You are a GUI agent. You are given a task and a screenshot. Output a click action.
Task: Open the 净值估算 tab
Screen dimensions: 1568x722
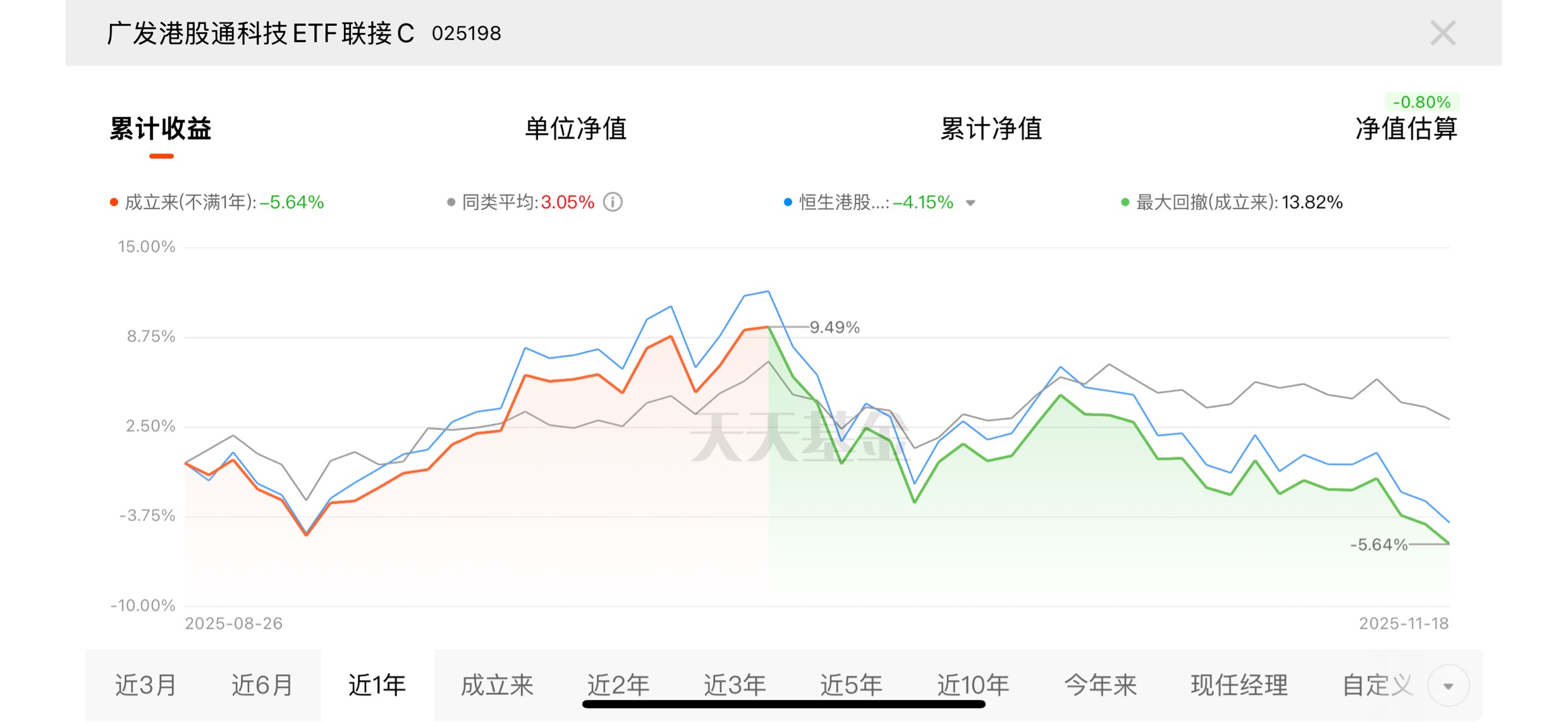click(1406, 129)
